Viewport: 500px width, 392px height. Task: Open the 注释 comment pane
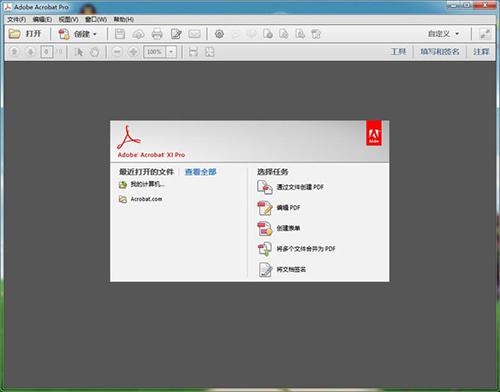pyautogui.click(x=481, y=52)
